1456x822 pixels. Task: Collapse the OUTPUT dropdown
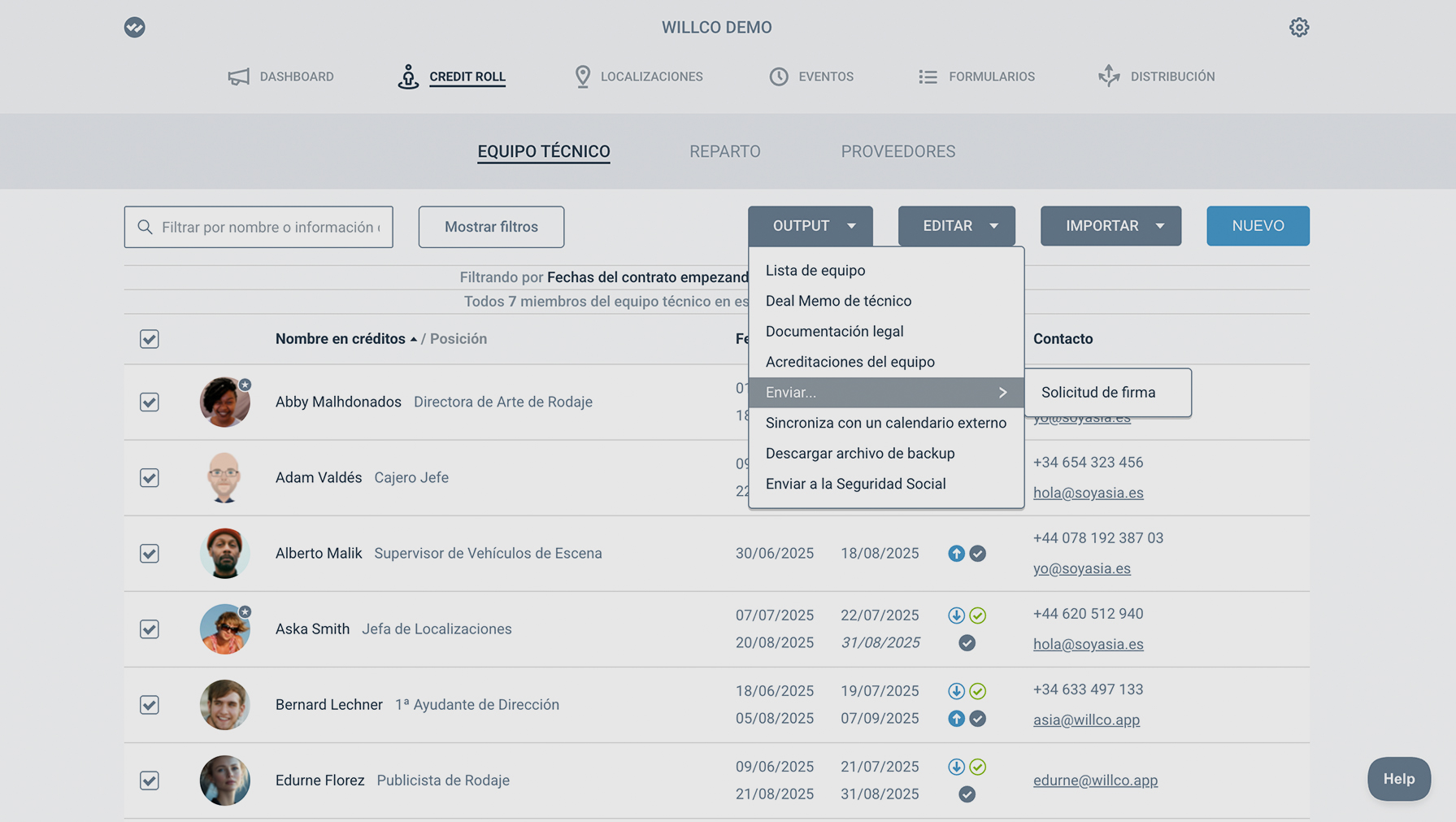[x=810, y=226]
